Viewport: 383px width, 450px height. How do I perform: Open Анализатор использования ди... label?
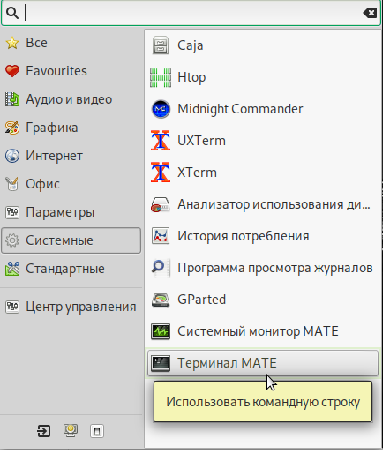(x=274, y=204)
